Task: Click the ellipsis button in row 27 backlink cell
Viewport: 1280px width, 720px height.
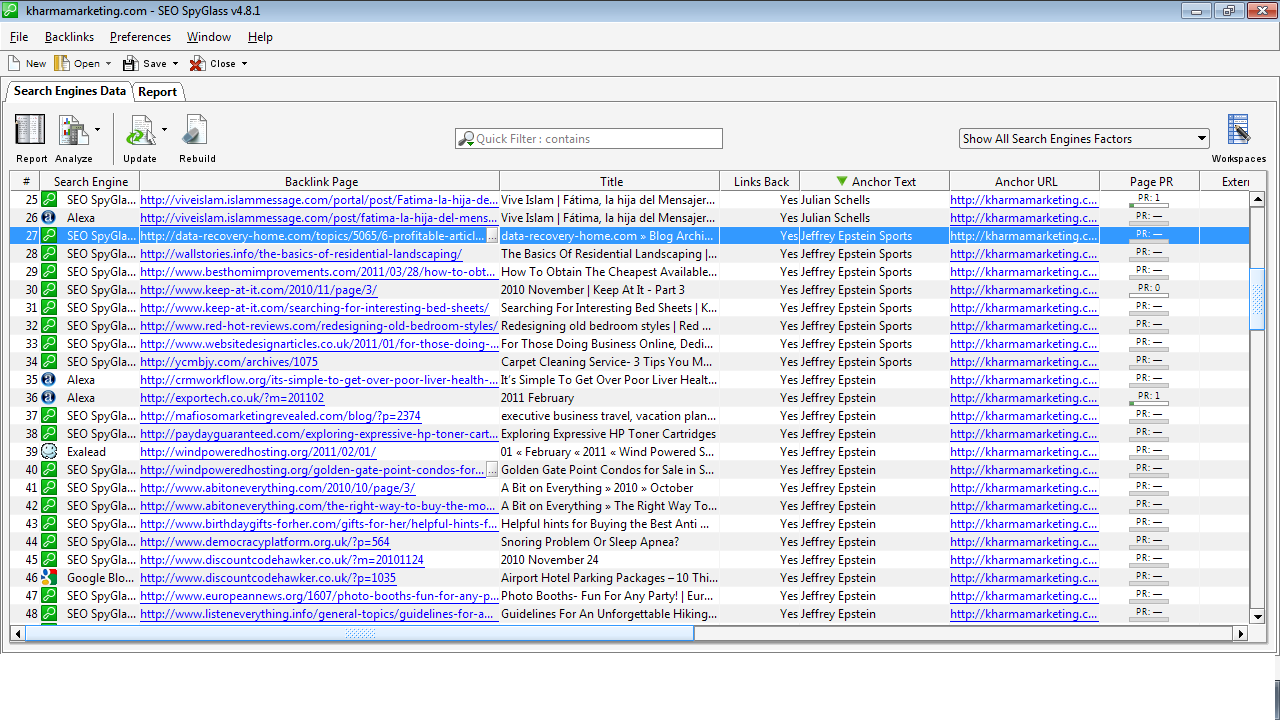Action: pos(492,236)
